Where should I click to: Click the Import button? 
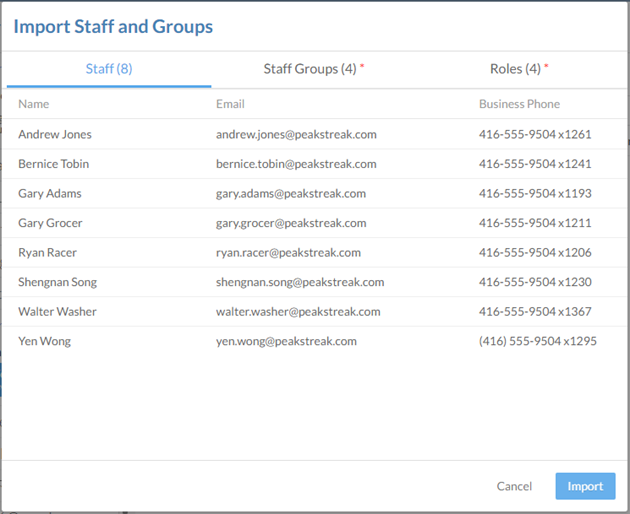coord(585,486)
